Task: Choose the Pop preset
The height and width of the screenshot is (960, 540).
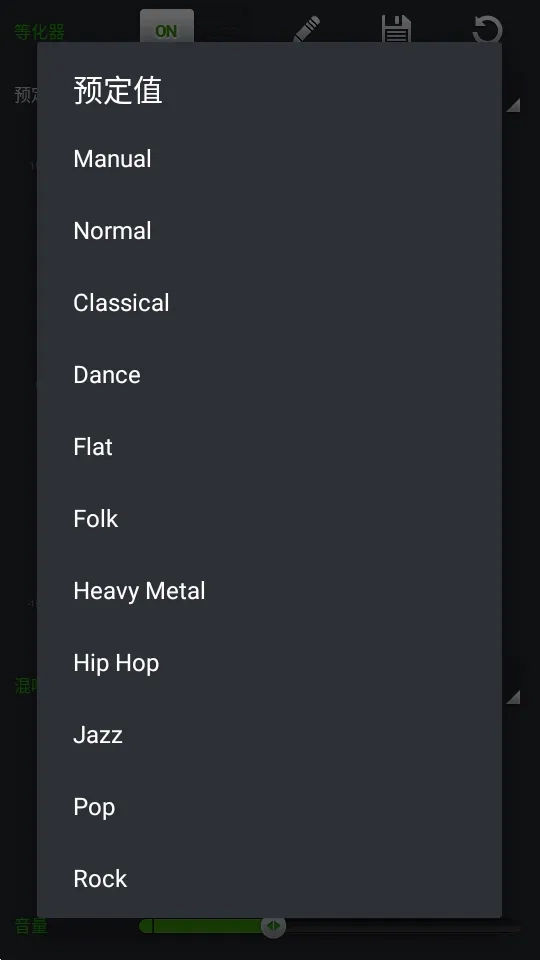Action: click(269, 807)
